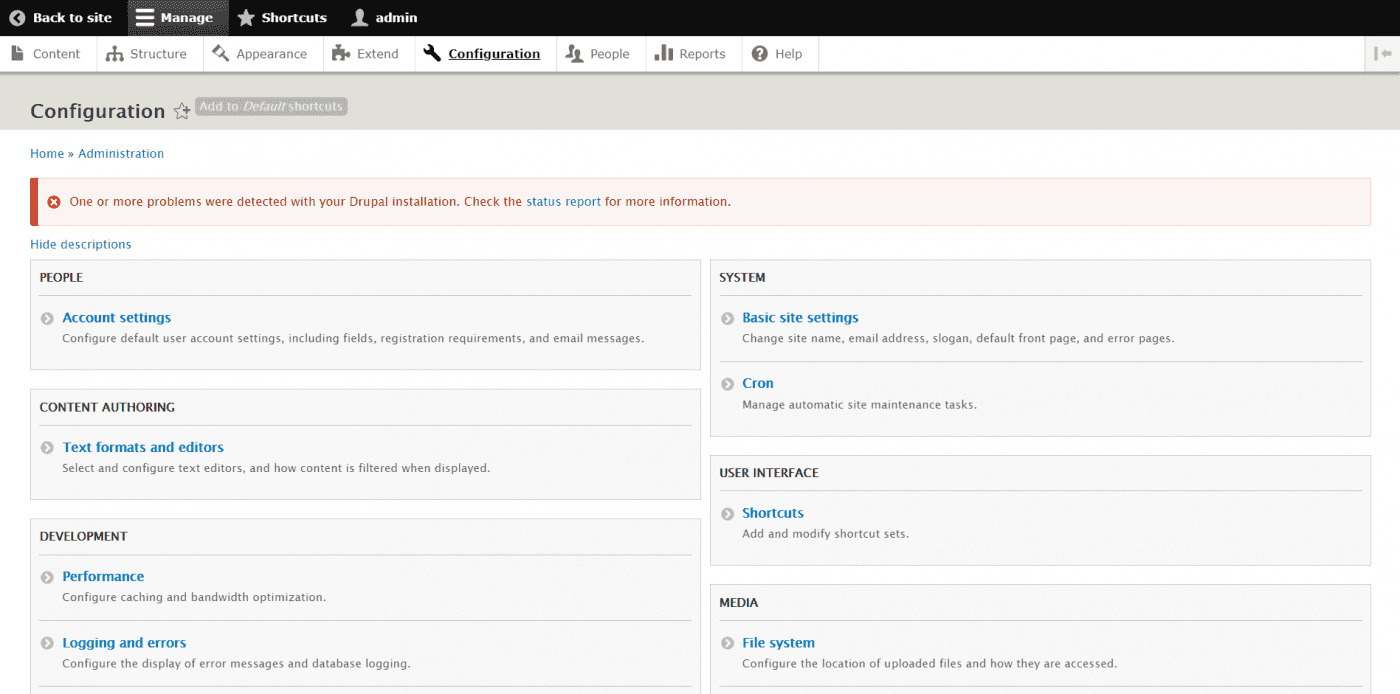Image resolution: width=1400 pixels, height=694 pixels.
Task: Toggle the Manage hamburger menu
Action: (x=145, y=18)
